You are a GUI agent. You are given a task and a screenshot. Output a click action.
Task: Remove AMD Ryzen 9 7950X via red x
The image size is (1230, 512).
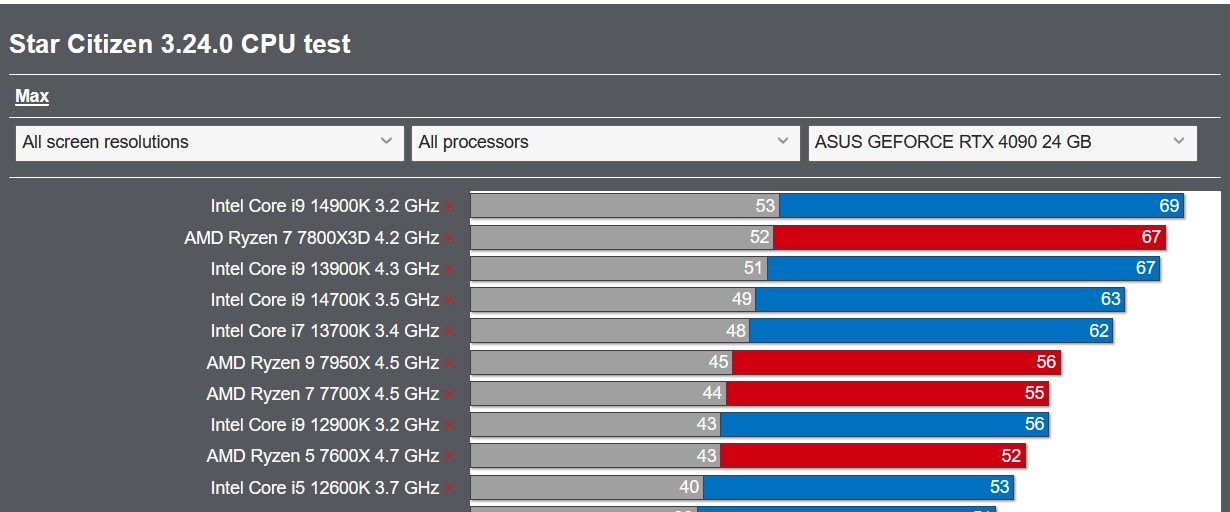tap(450, 364)
